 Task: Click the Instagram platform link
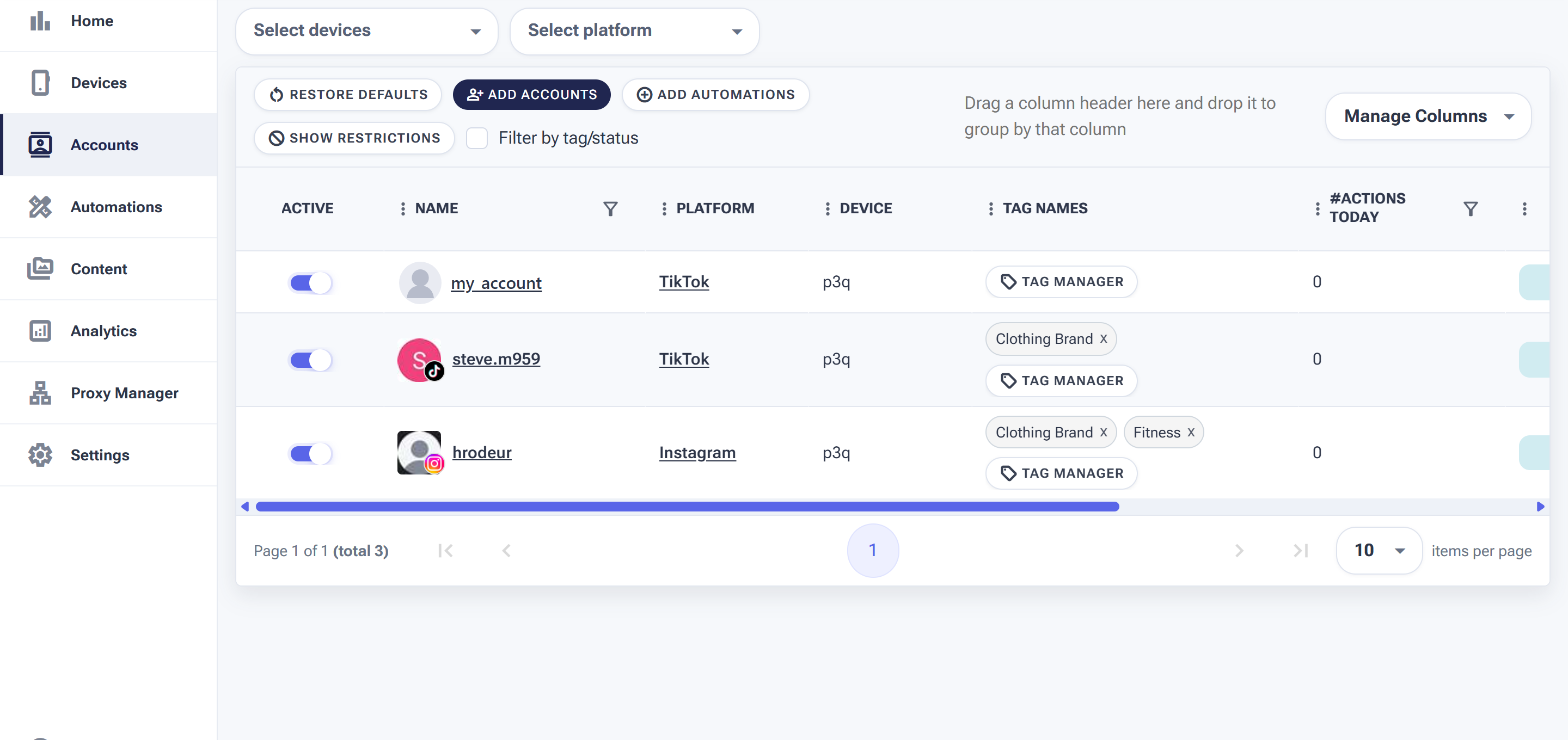697,453
